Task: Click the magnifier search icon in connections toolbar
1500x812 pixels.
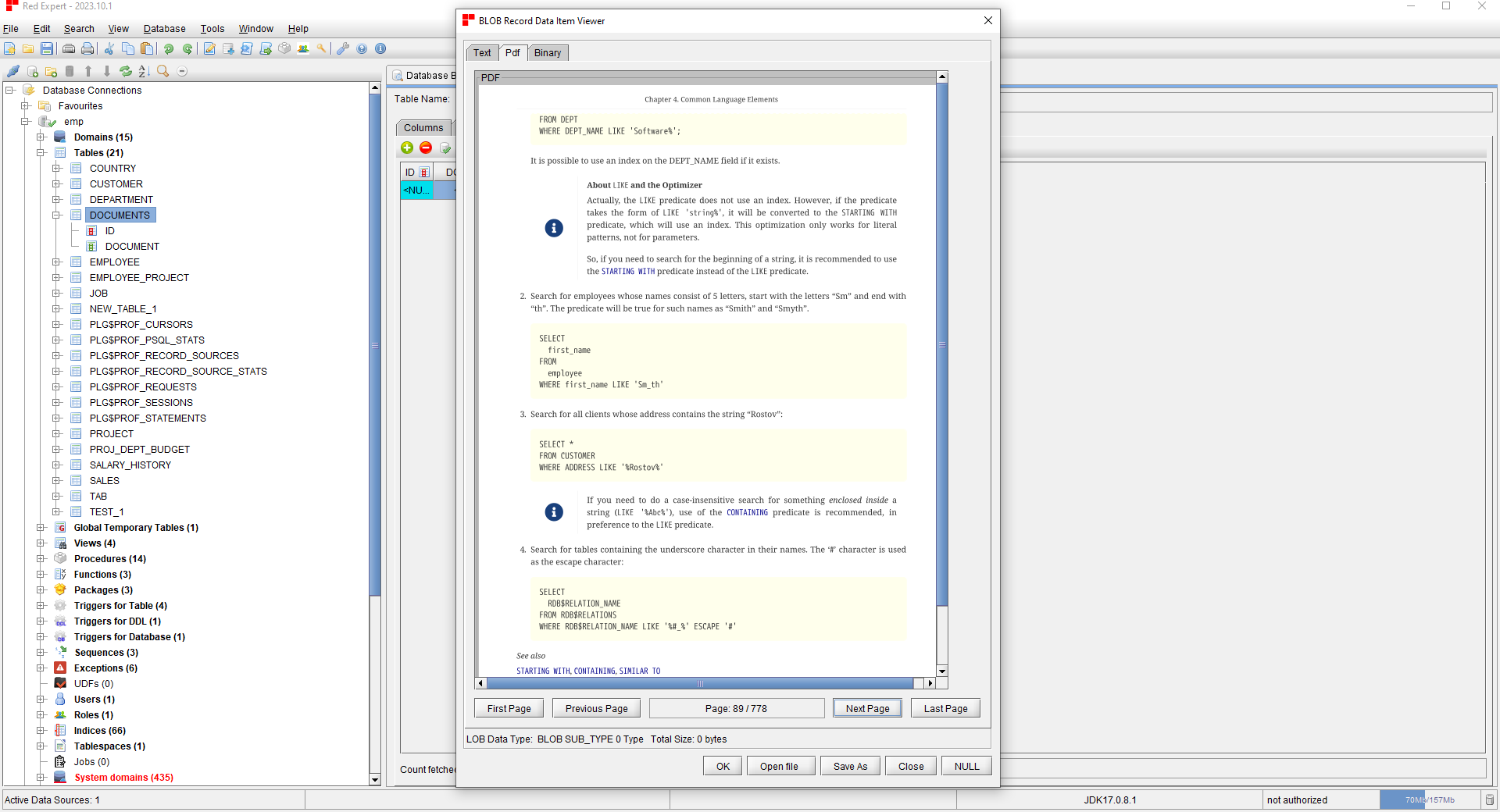Action: [162, 71]
